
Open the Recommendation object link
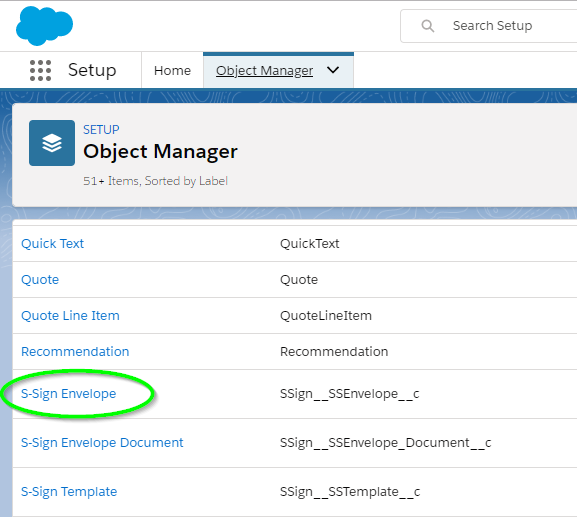(75, 352)
